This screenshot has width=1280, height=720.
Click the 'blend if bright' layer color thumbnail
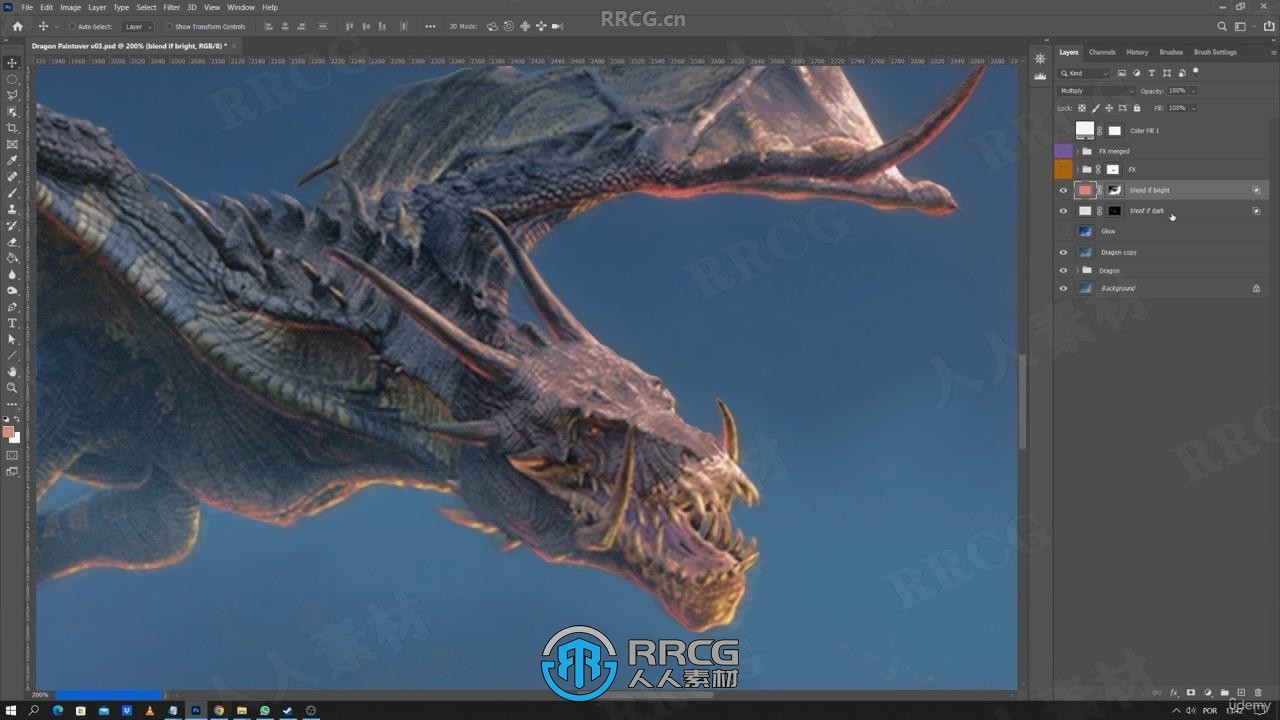pos(1085,190)
